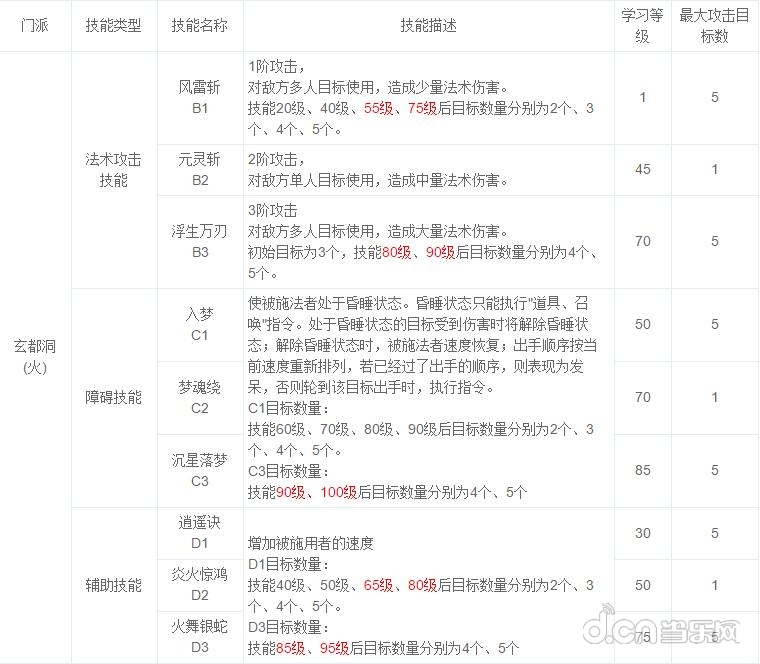Viewport: 760px width, 664px height.
Task: Select the 梦魂绕 C2 skill name
Action: click(199, 397)
